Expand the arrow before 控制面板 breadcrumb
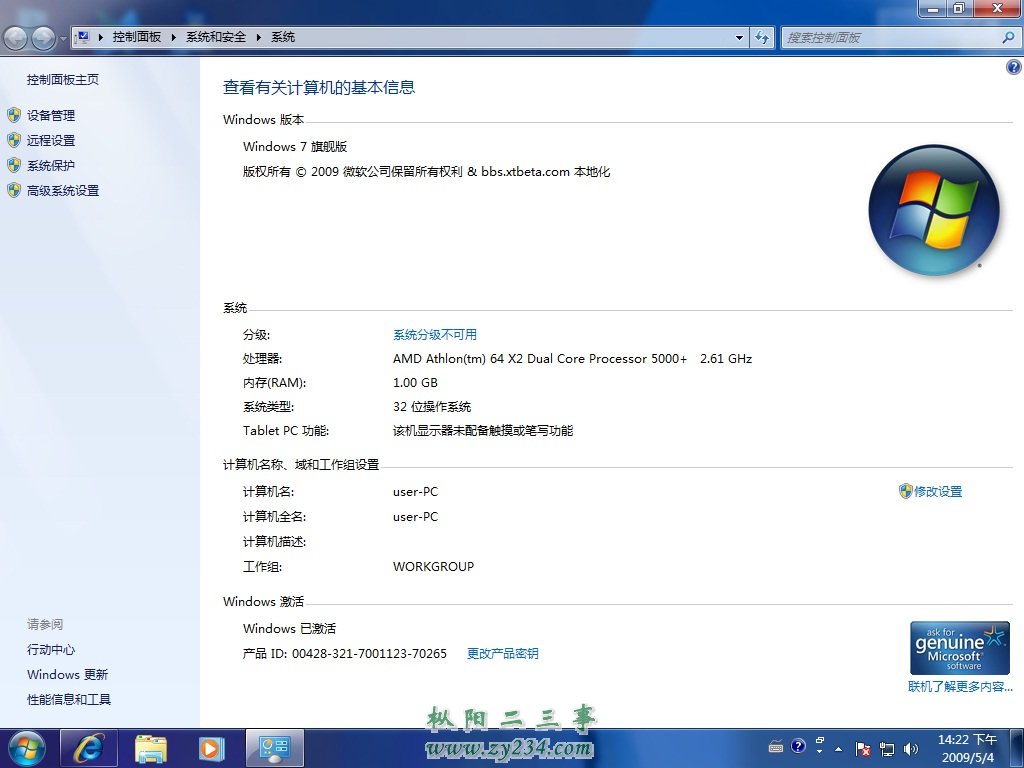The image size is (1024, 768). click(101, 37)
